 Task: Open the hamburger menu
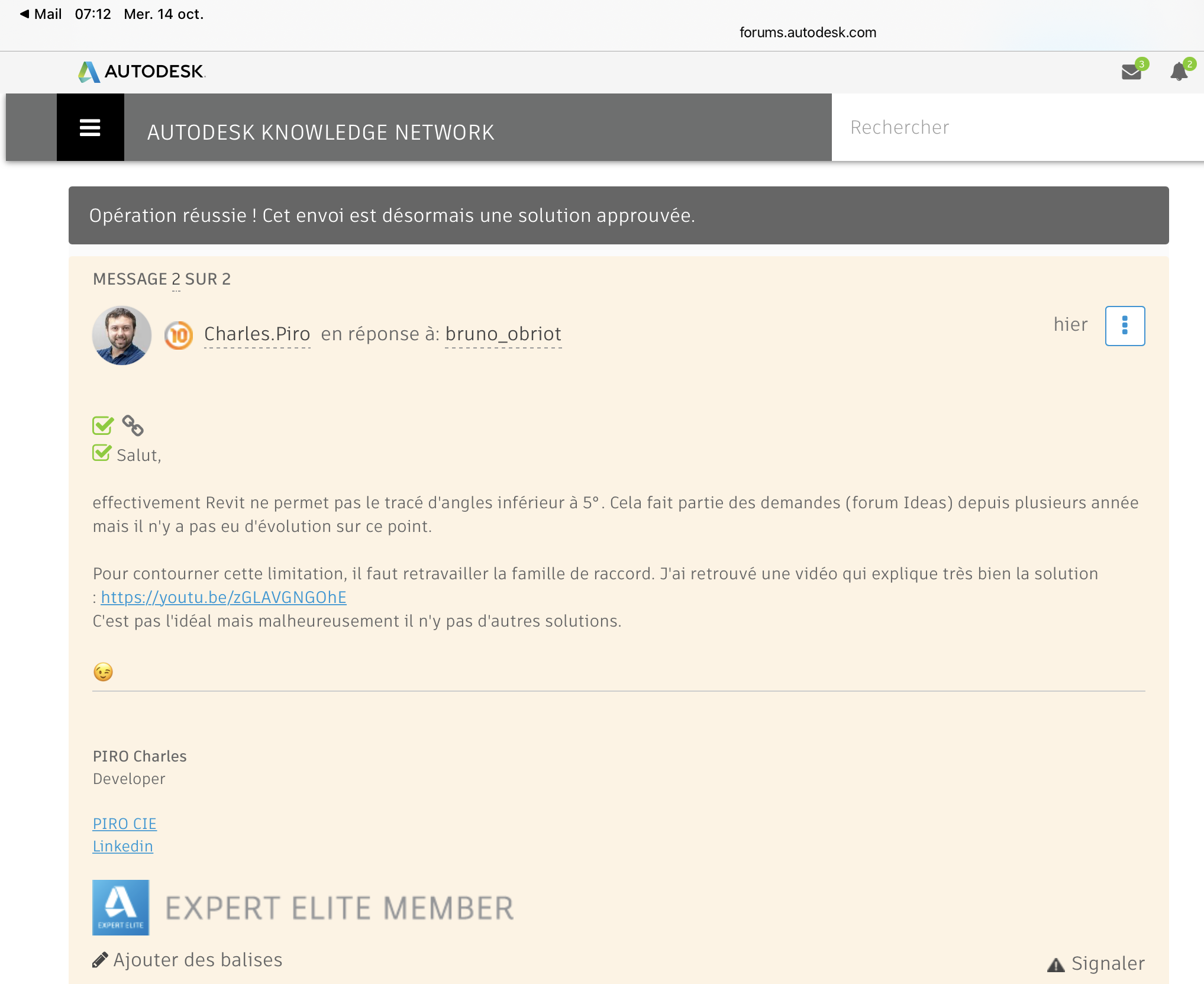coord(90,127)
